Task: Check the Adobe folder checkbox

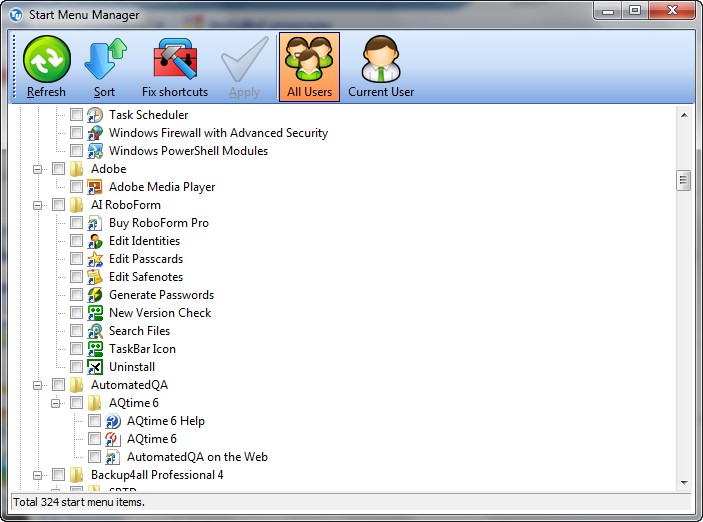Action: pos(58,169)
